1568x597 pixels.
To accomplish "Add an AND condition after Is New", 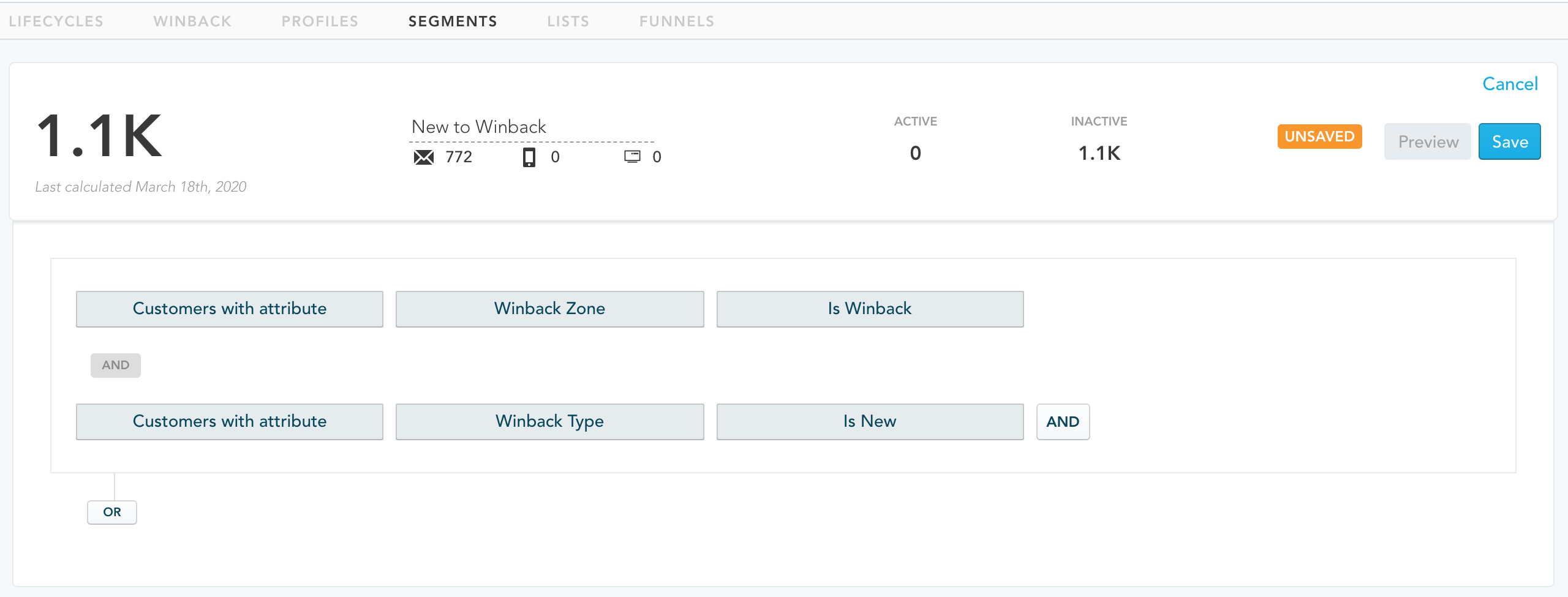I will [x=1063, y=422].
